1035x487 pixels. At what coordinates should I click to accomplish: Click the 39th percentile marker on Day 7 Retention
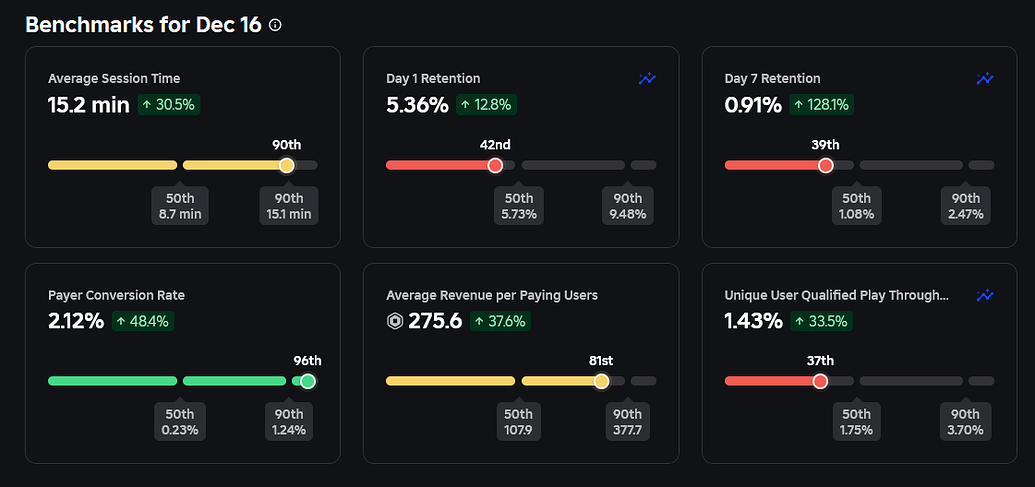pos(825,165)
